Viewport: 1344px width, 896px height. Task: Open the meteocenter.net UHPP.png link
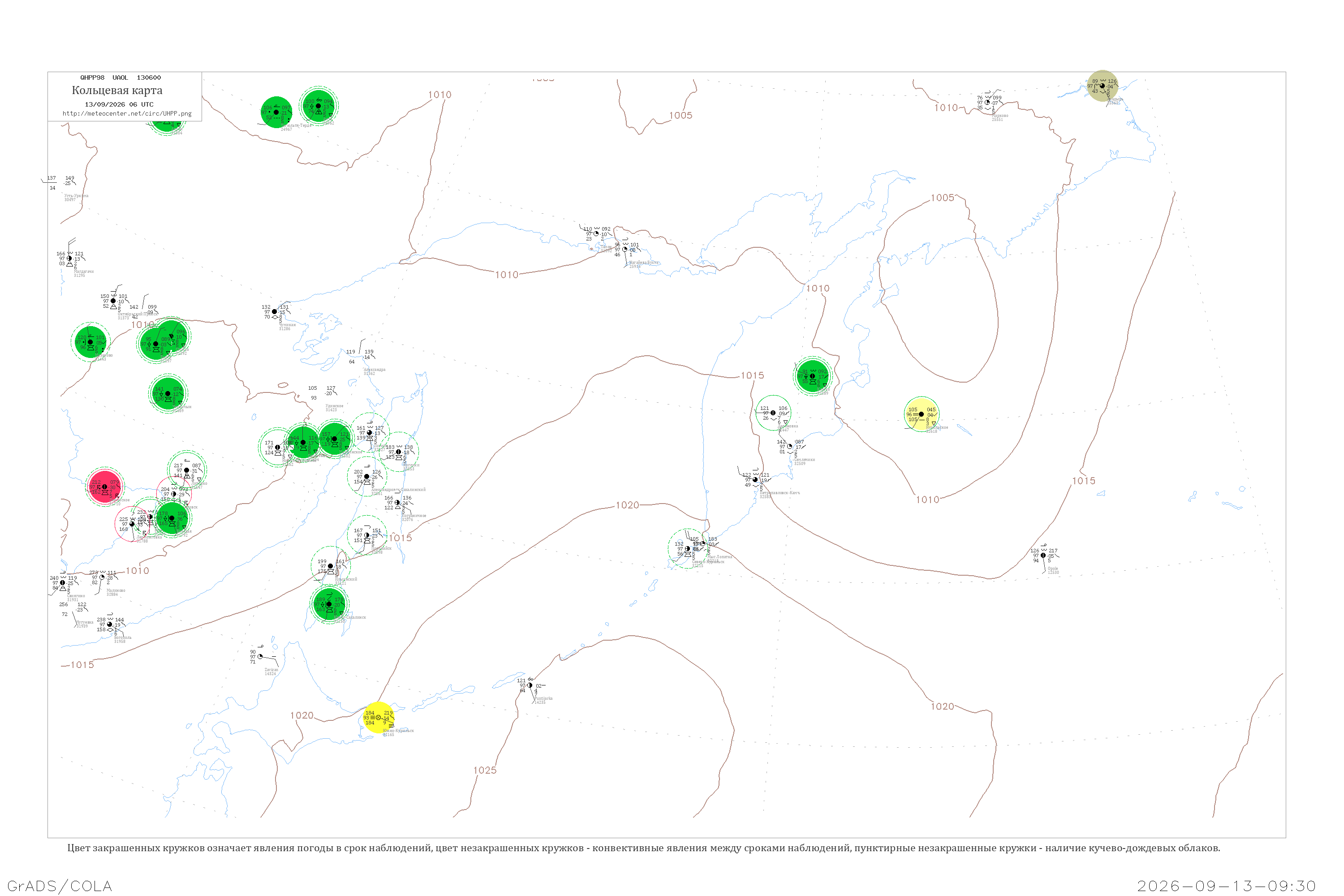[x=127, y=114]
